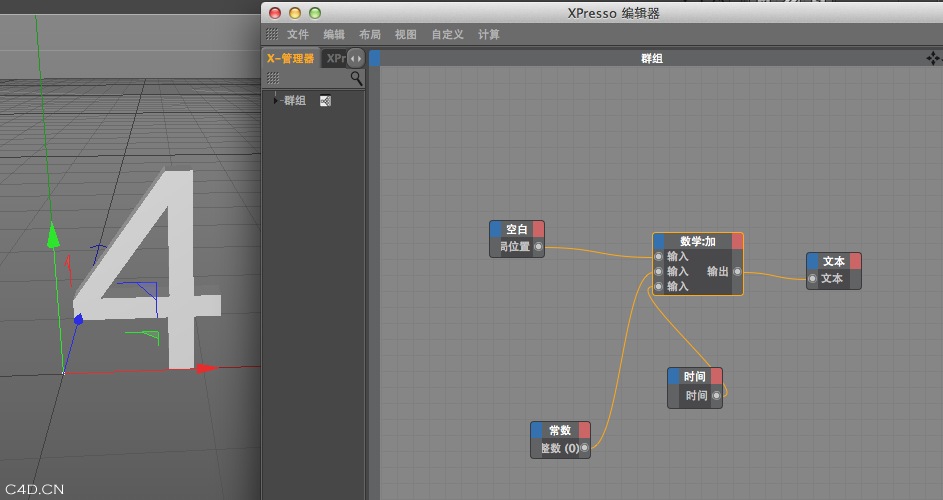This screenshot has width=943, height=500.
Task: Click the red output square on 时间 node
Action: click(716, 377)
